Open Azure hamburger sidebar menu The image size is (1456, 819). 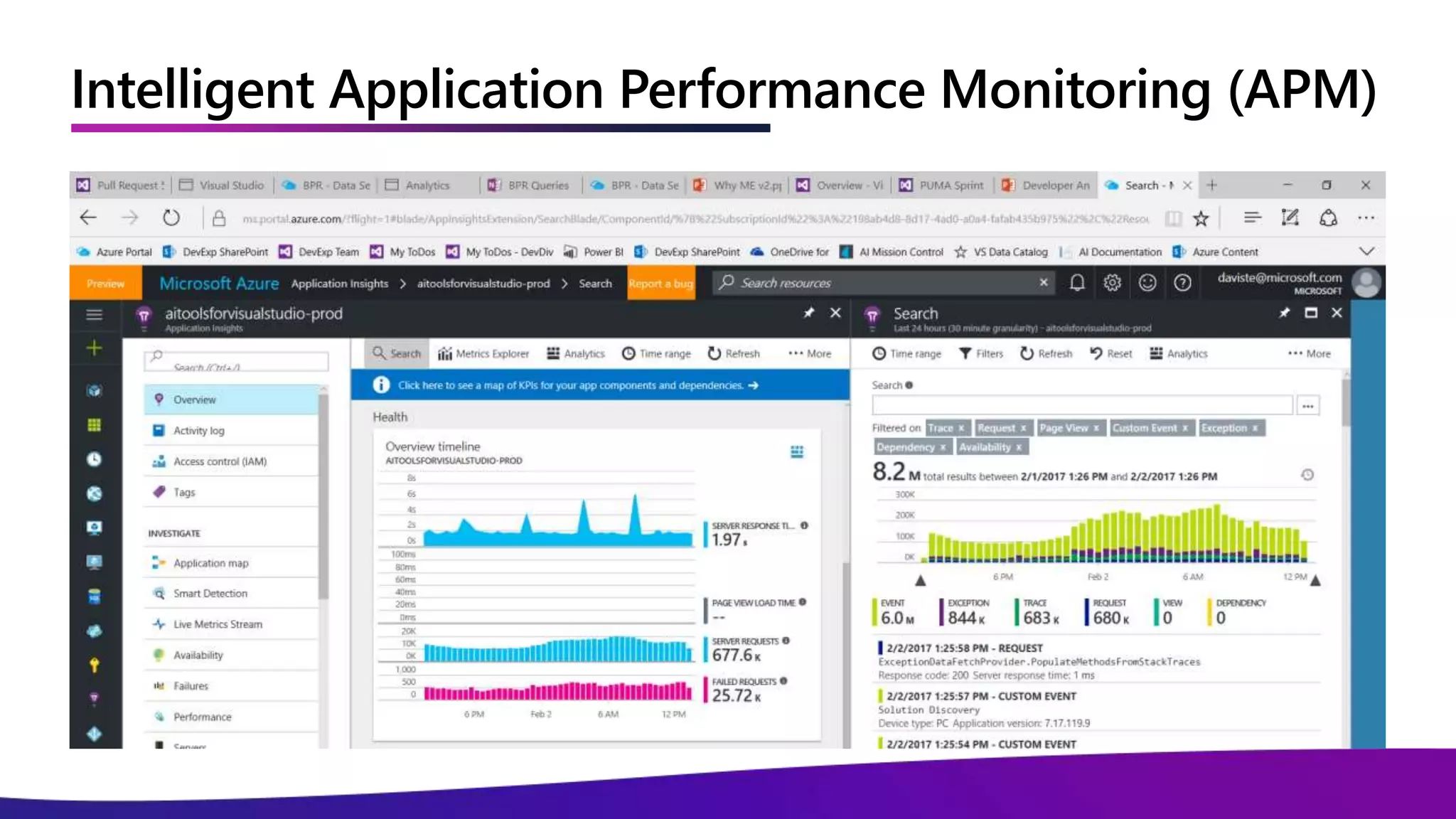point(95,314)
